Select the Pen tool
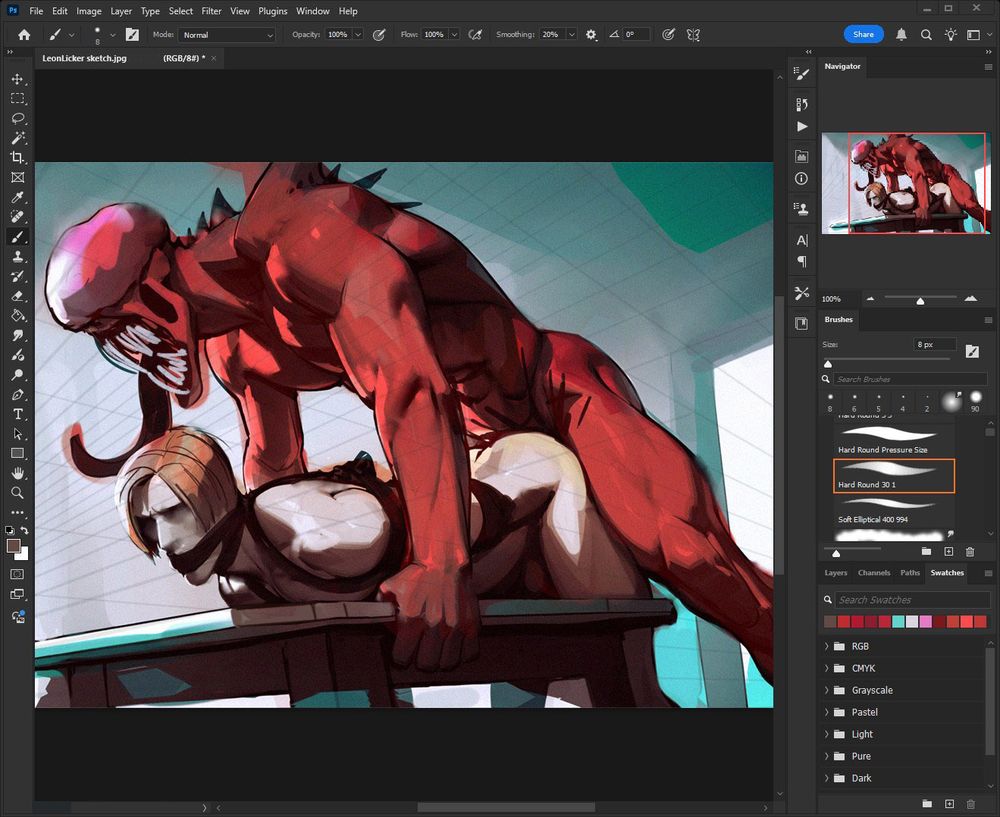The height and width of the screenshot is (817, 1000). (17, 395)
